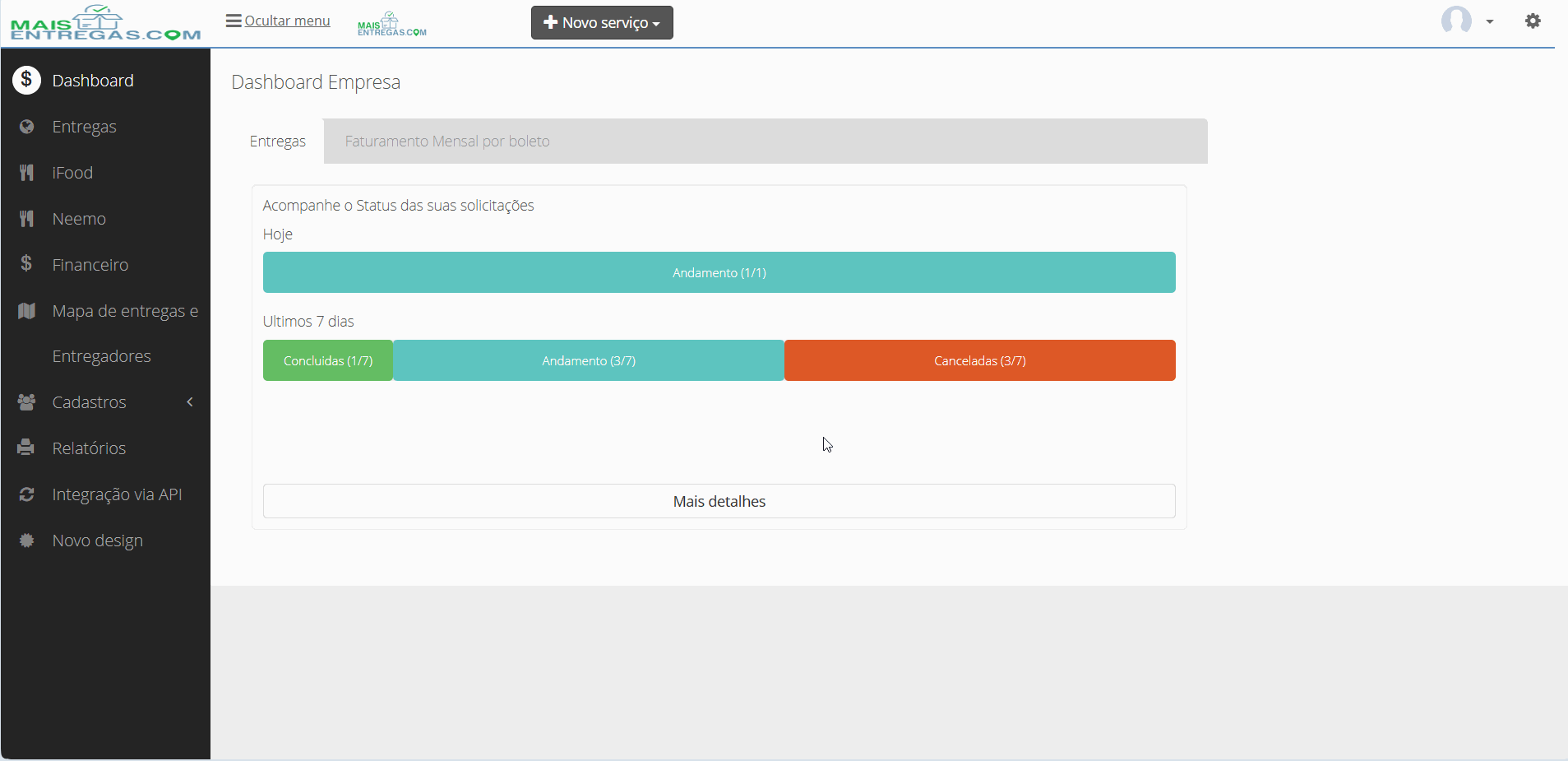Click the Dashboard Empresa heading
1568x761 pixels.
coord(316,82)
